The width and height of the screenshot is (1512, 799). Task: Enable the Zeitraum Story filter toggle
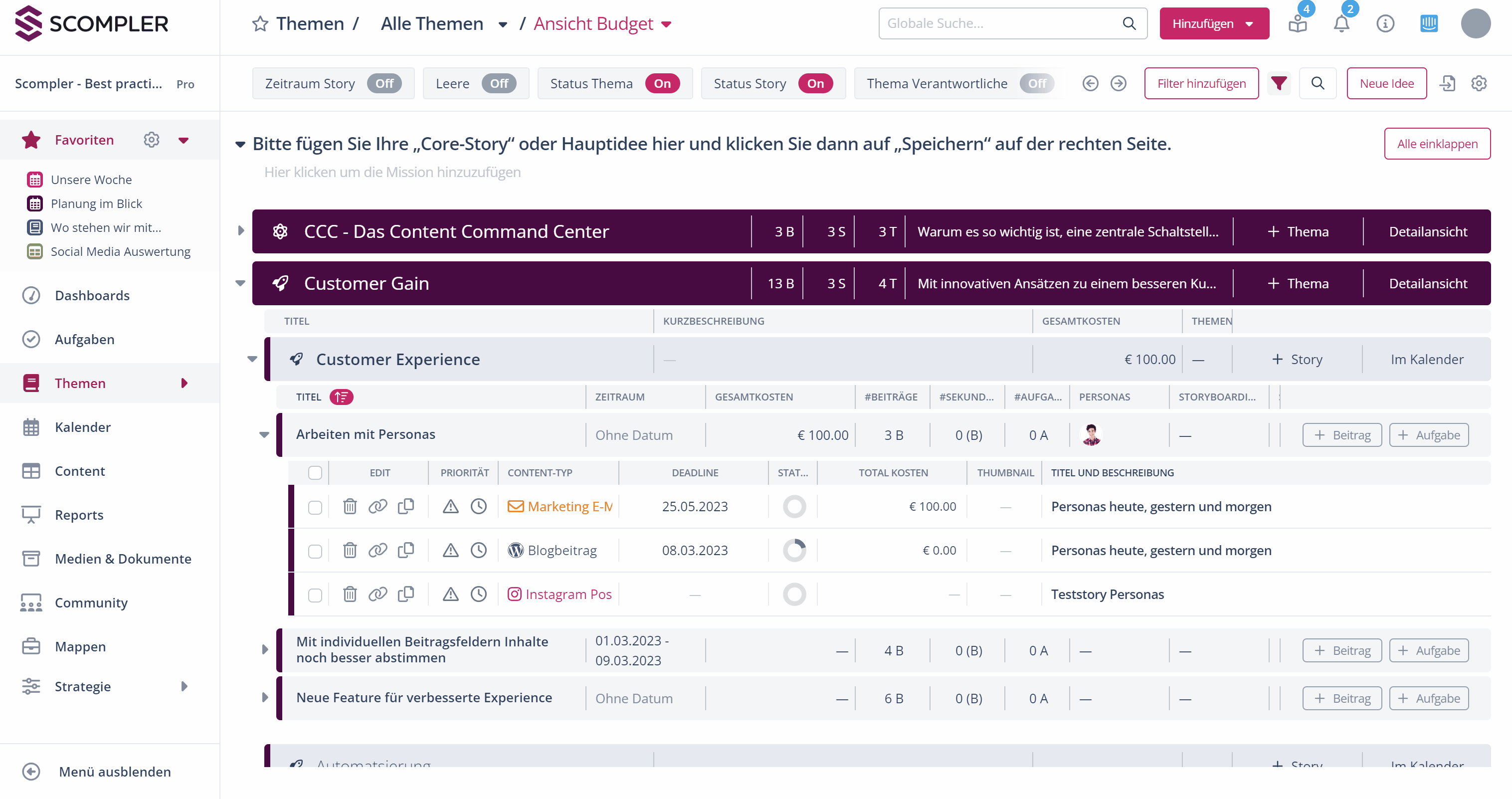pos(384,83)
